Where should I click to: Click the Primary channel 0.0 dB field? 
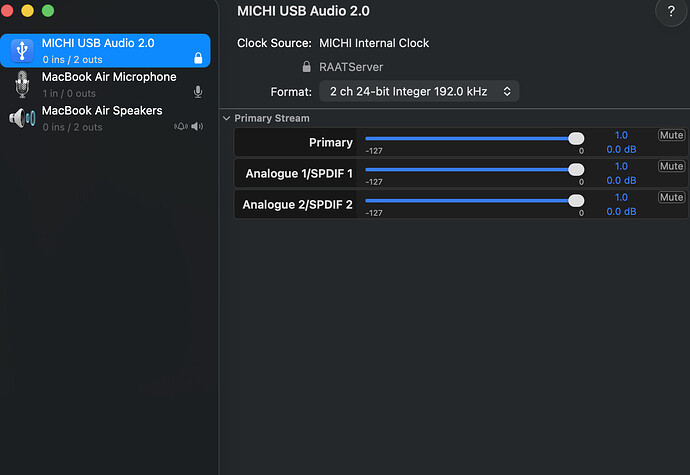pyautogui.click(x=621, y=149)
